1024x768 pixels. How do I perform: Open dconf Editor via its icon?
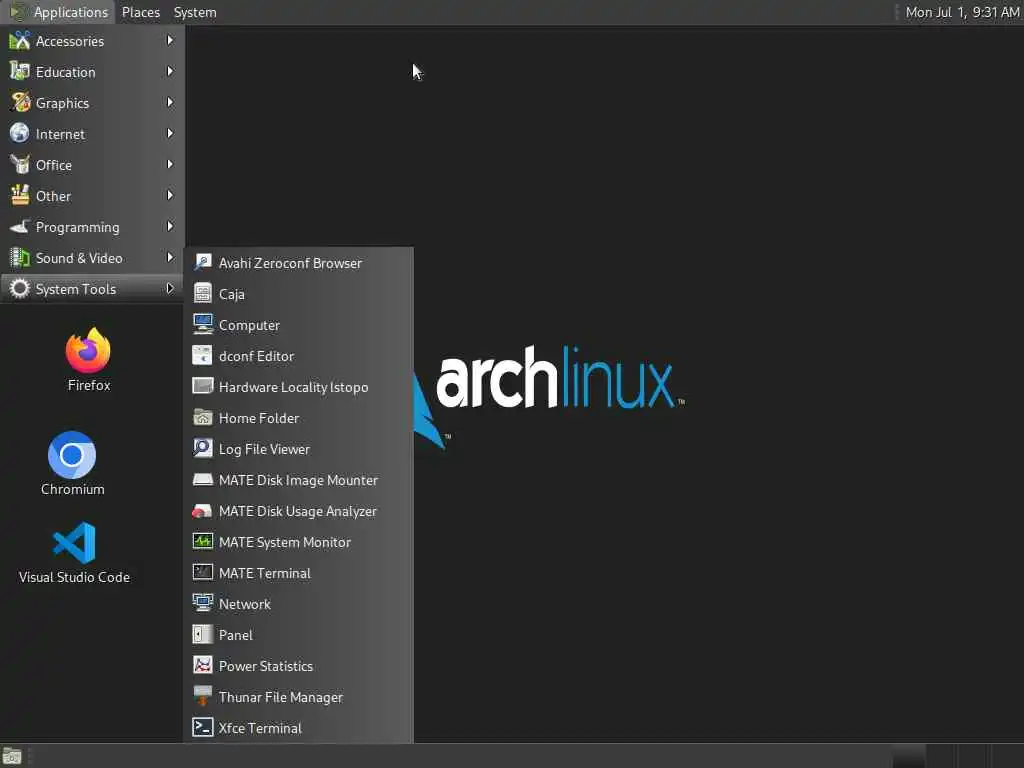tap(202, 355)
